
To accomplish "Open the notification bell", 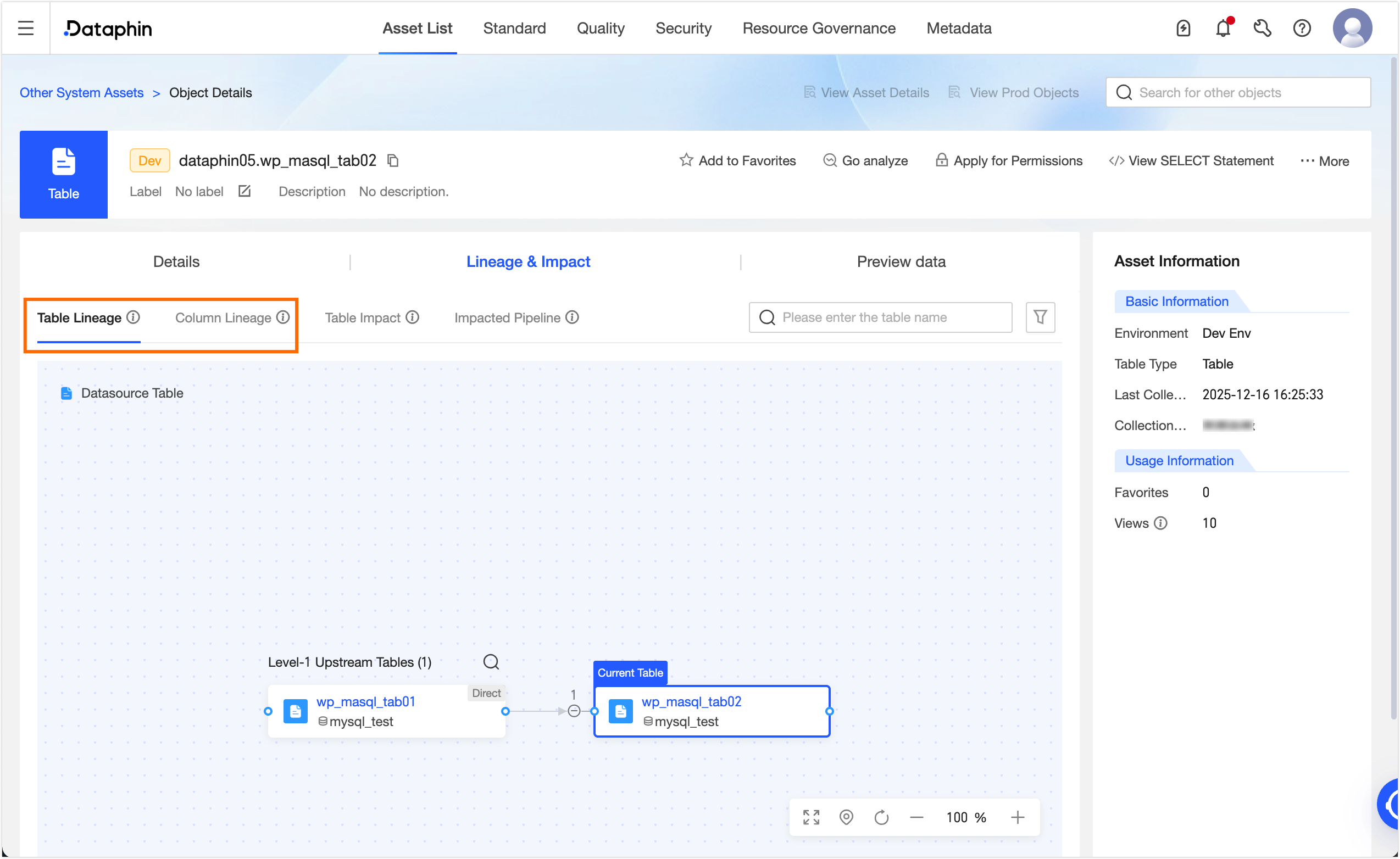I will [x=1223, y=28].
